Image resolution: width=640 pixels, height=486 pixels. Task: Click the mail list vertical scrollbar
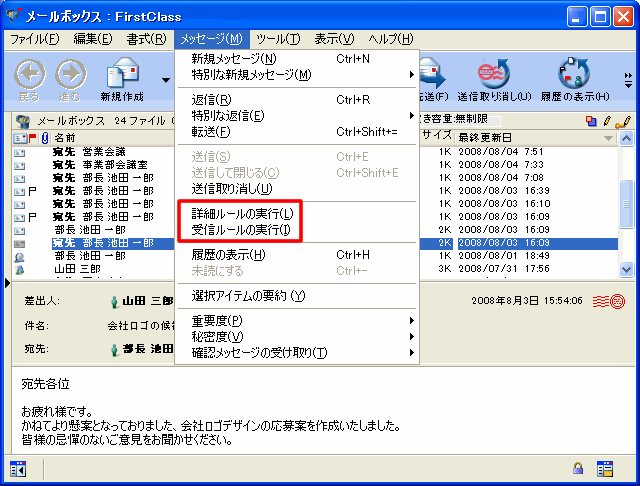pos(626,200)
